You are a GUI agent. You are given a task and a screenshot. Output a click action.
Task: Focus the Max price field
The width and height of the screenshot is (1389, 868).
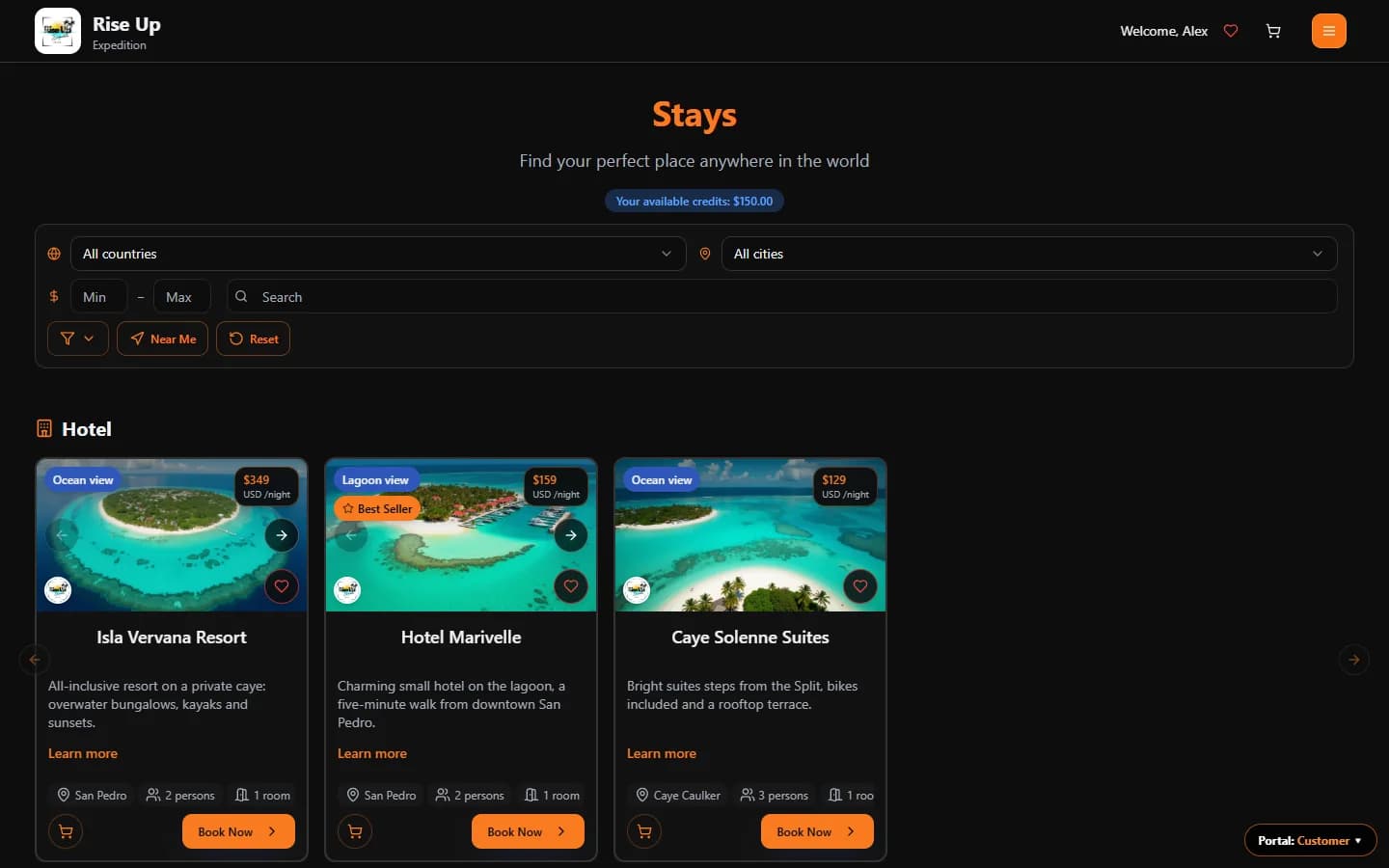(181, 297)
